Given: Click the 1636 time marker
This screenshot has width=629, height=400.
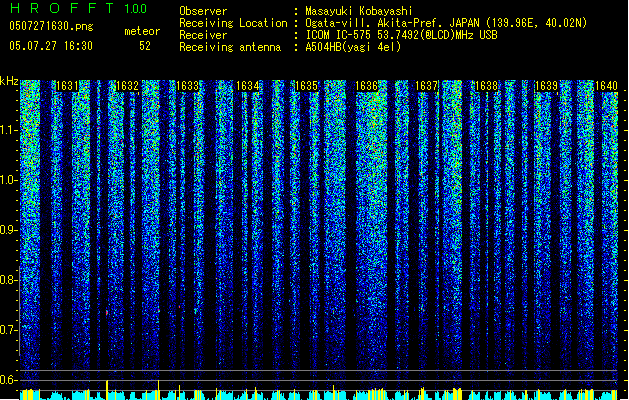Looking at the screenshot, I should click(x=367, y=86).
